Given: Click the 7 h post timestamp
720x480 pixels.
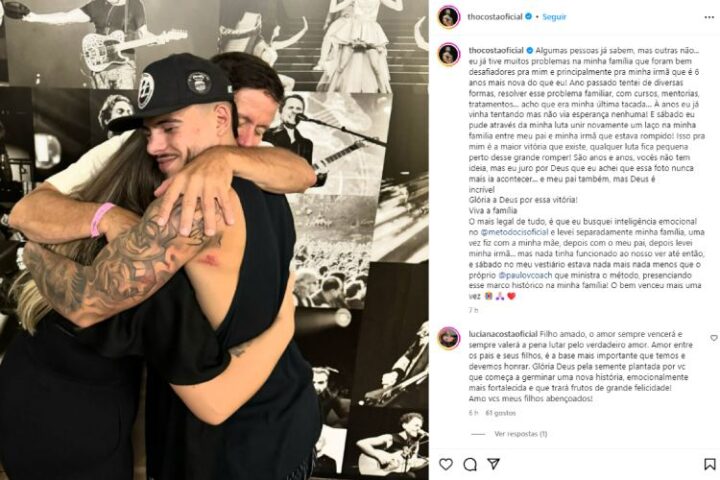Looking at the screenshot, I should point(473,310).
